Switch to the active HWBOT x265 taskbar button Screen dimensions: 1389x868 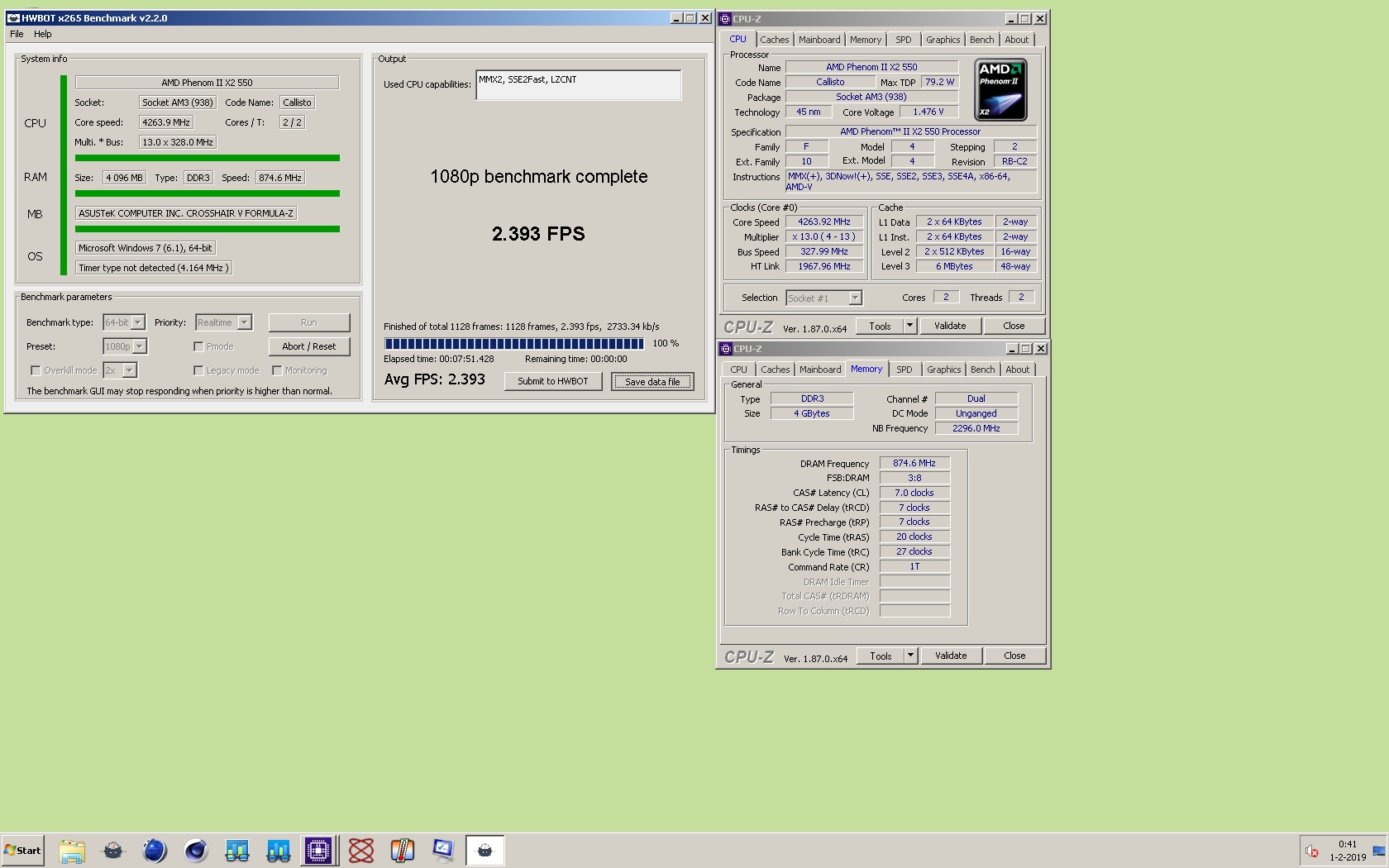pyautogui.click(x=485, y=850)
